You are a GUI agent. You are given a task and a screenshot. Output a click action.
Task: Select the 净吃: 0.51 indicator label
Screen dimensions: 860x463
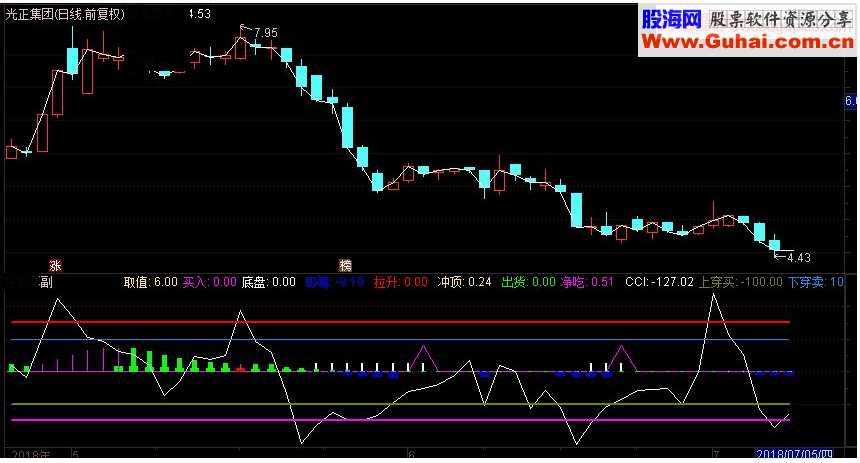(587, 282)
